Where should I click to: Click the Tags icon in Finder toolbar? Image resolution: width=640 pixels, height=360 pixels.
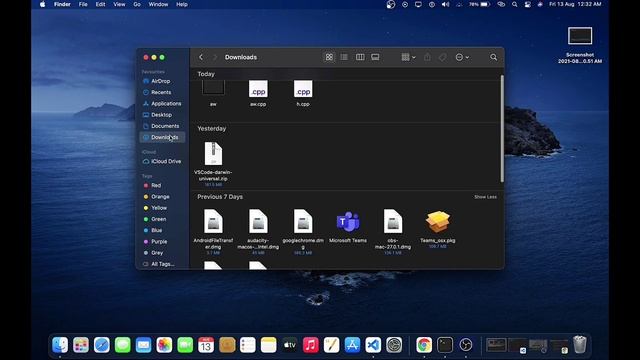(443, 57)
